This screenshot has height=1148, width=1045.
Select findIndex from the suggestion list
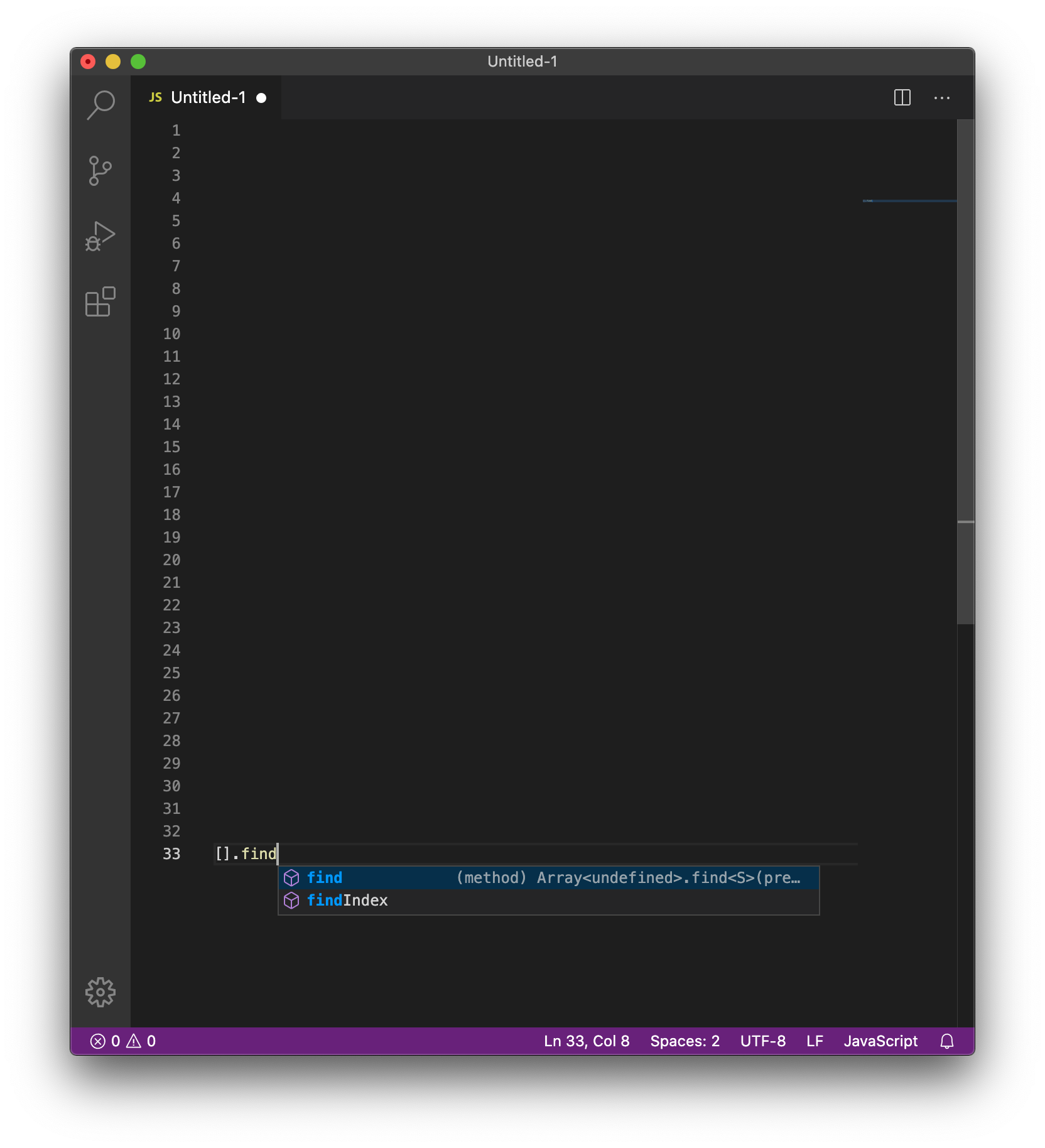347,900
